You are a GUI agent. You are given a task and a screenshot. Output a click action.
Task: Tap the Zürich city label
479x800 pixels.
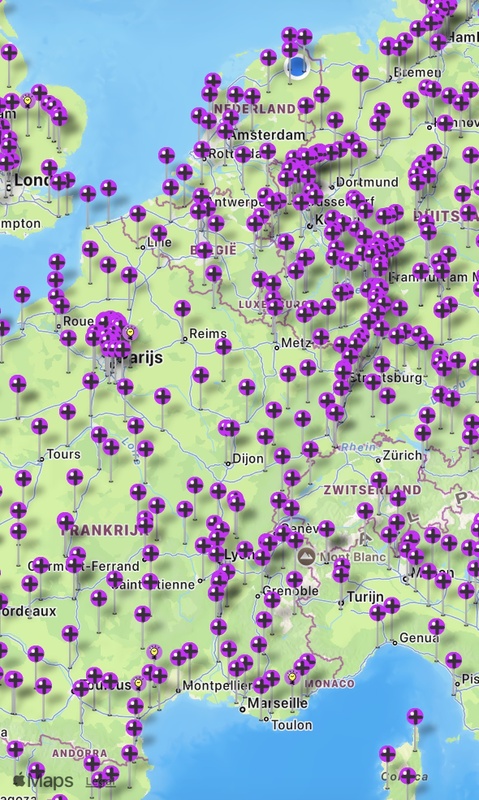pos(402,455)
